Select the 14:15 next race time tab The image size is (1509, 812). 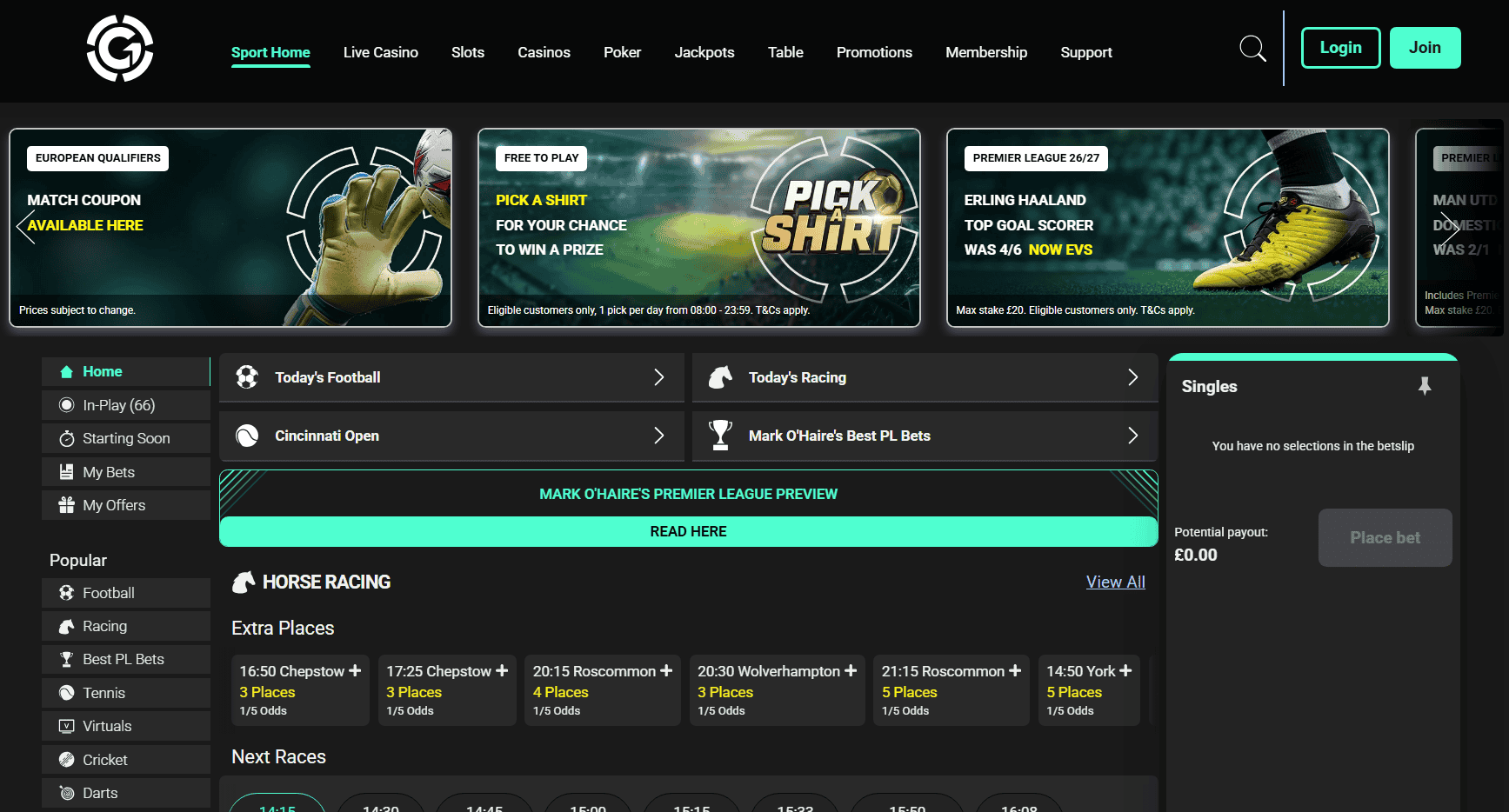pos(277,803)
